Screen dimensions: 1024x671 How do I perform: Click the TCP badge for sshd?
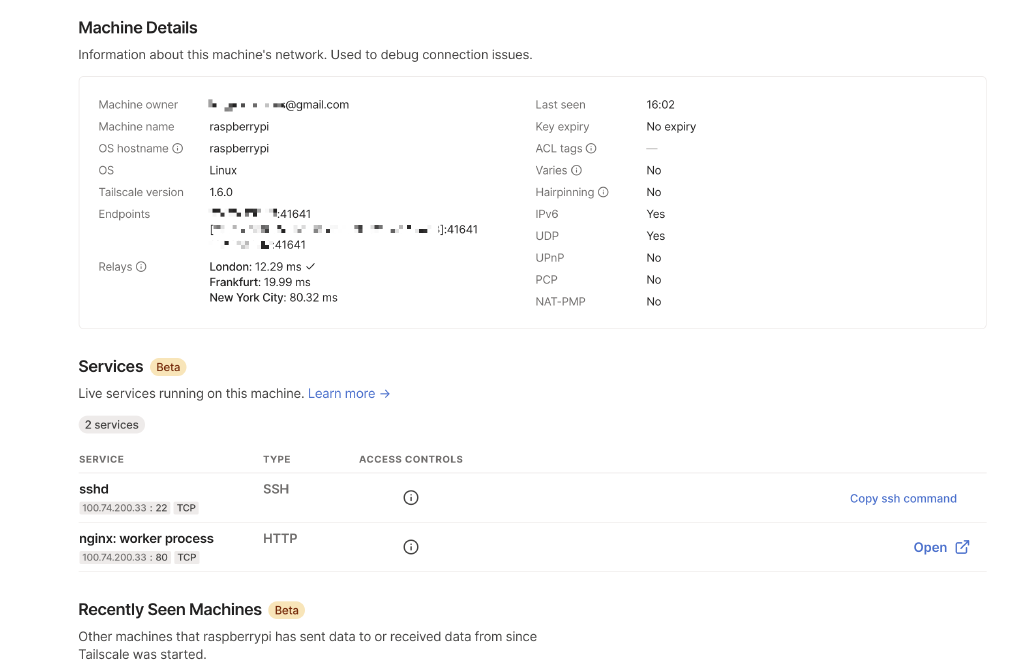tap(186, 507)
